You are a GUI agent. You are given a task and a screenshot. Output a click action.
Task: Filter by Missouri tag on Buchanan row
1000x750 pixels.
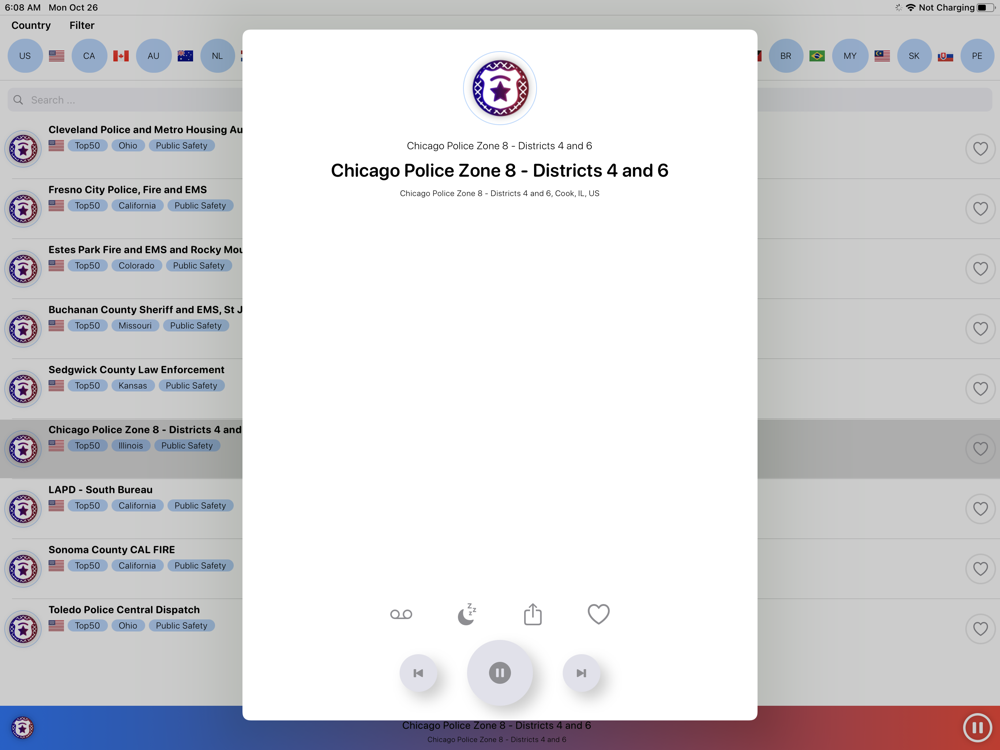point(135,325)
